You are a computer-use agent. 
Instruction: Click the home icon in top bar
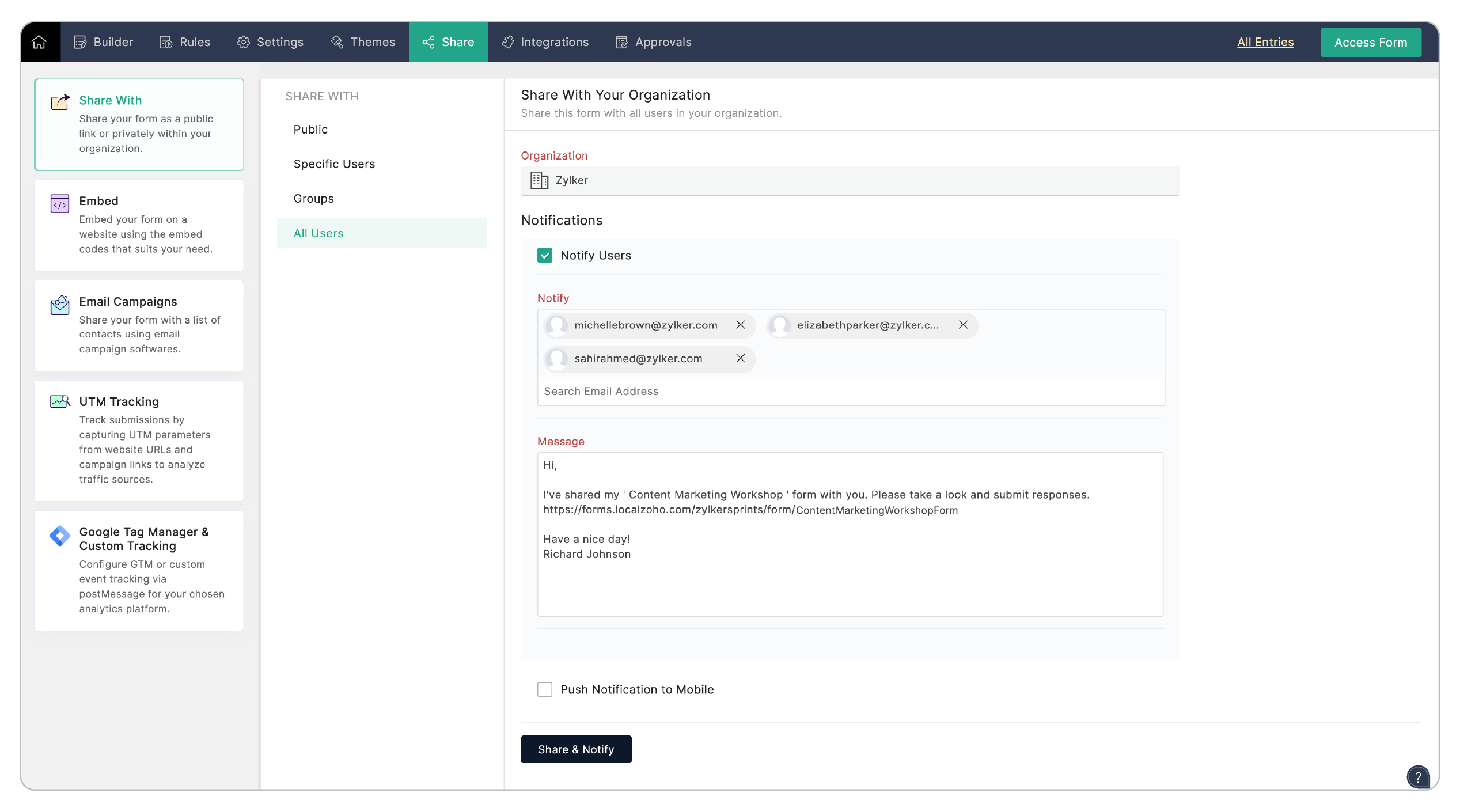coord(39,42)
